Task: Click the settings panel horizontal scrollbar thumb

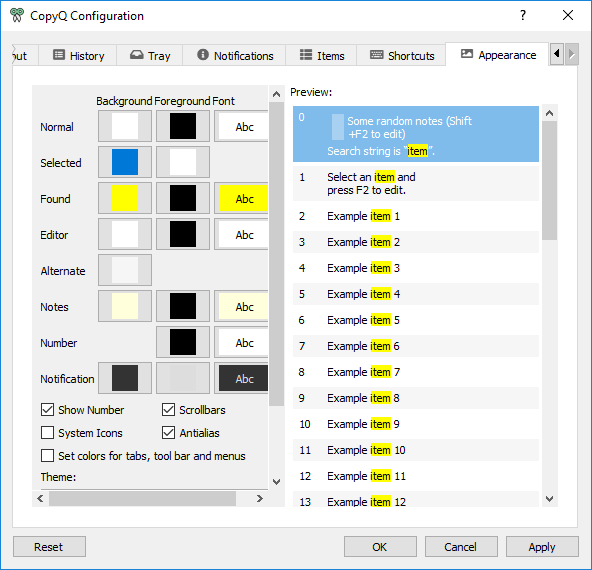Action: point(143,498)
